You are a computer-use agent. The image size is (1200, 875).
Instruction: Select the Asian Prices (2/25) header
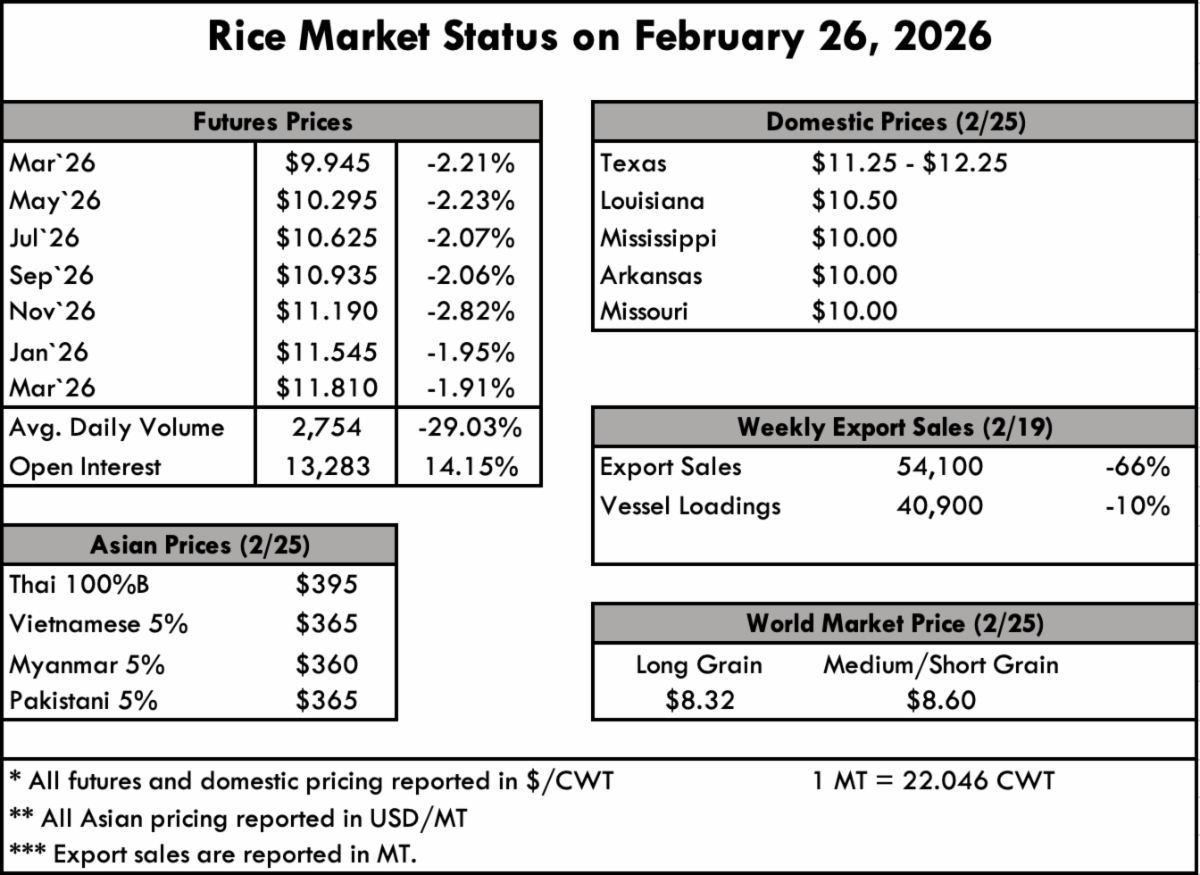(200, 545)
